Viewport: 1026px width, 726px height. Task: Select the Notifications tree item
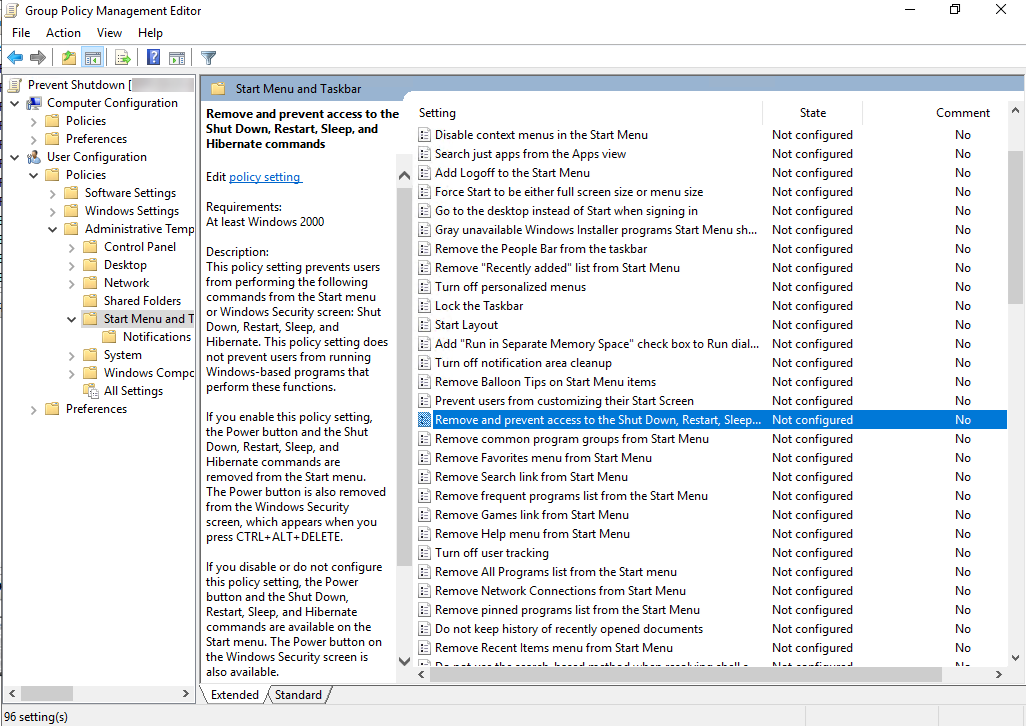click(x=156, y=336)
